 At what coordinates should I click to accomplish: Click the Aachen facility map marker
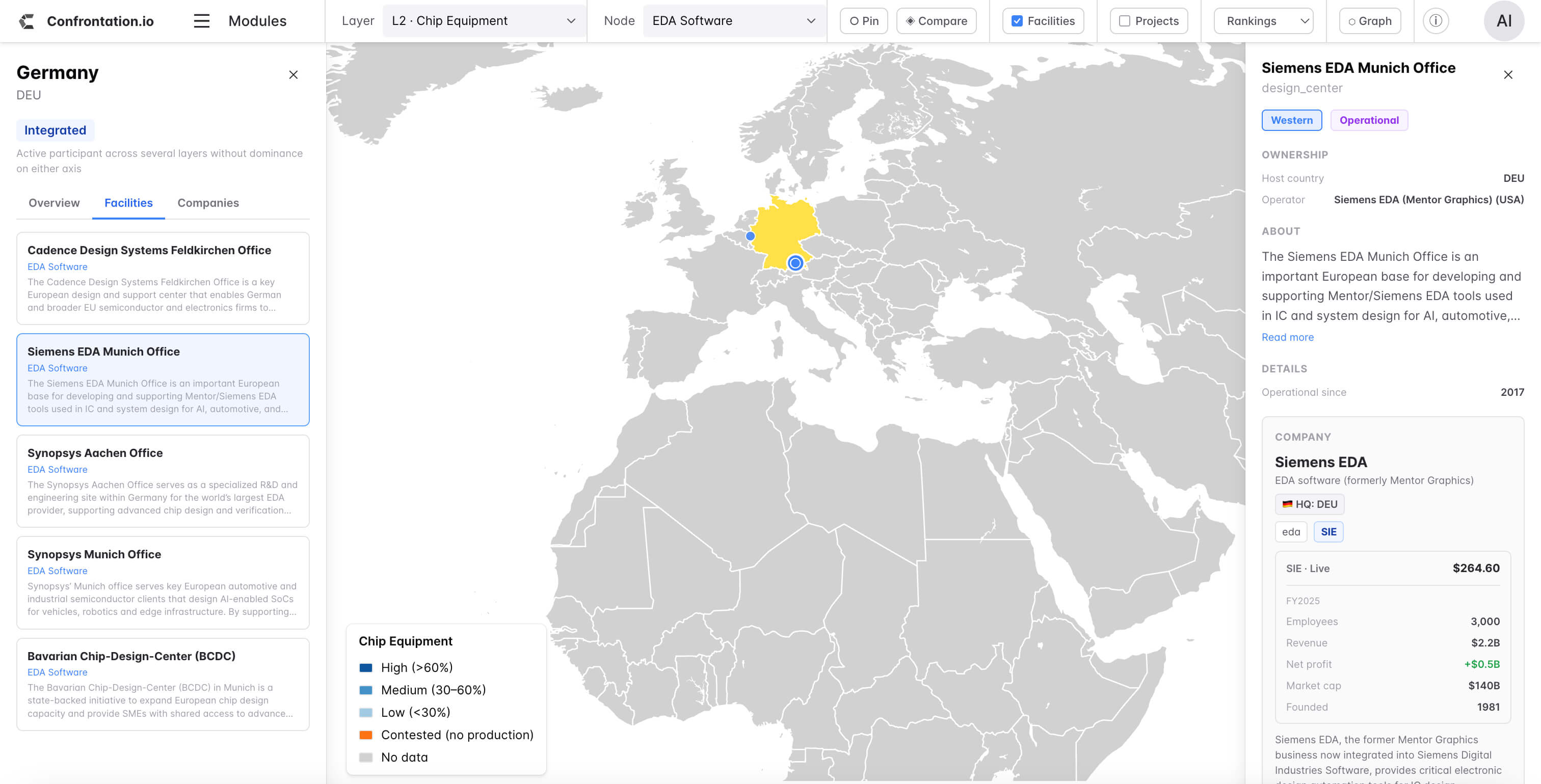[x=750, y=236]
